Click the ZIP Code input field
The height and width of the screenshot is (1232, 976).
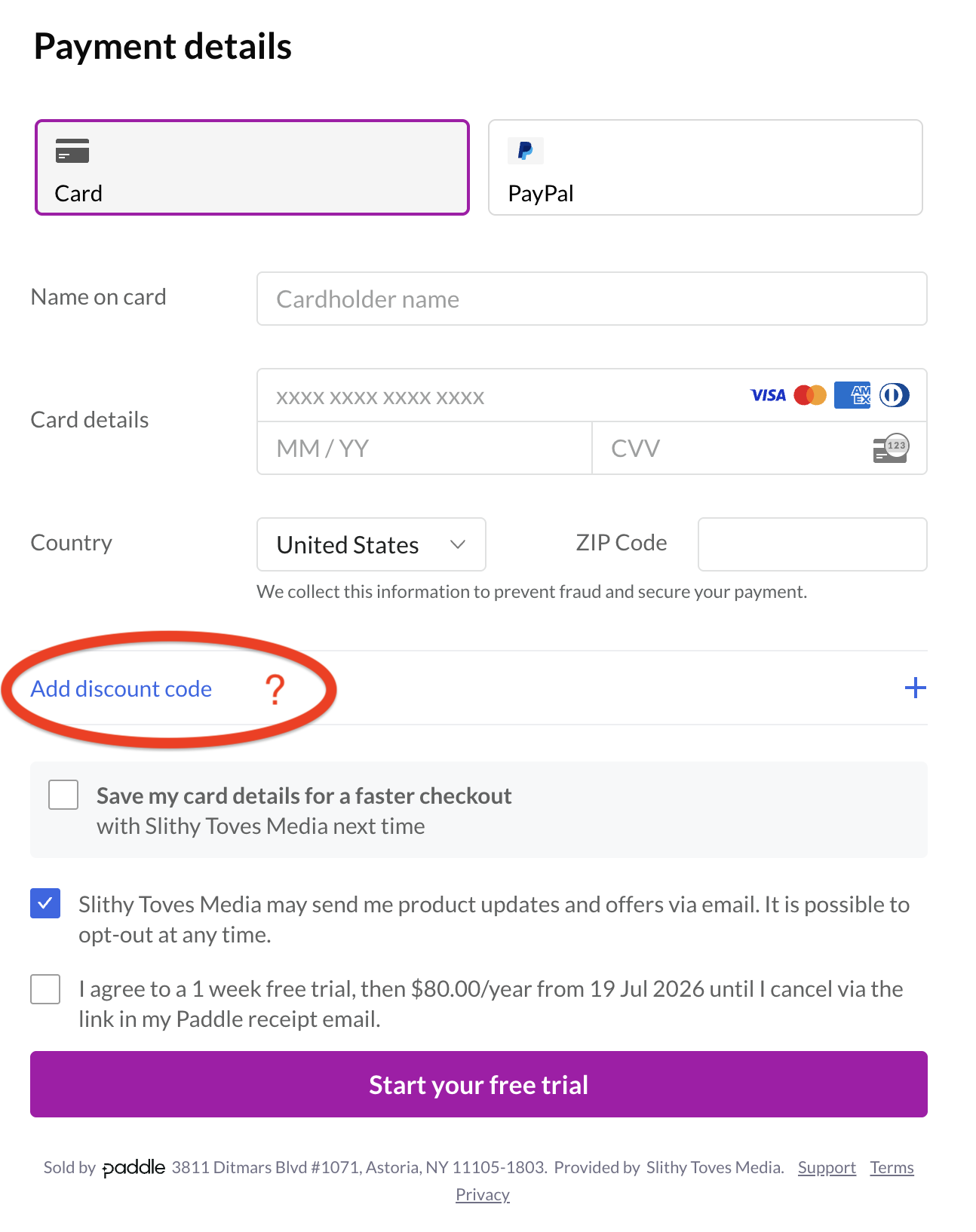812,544
